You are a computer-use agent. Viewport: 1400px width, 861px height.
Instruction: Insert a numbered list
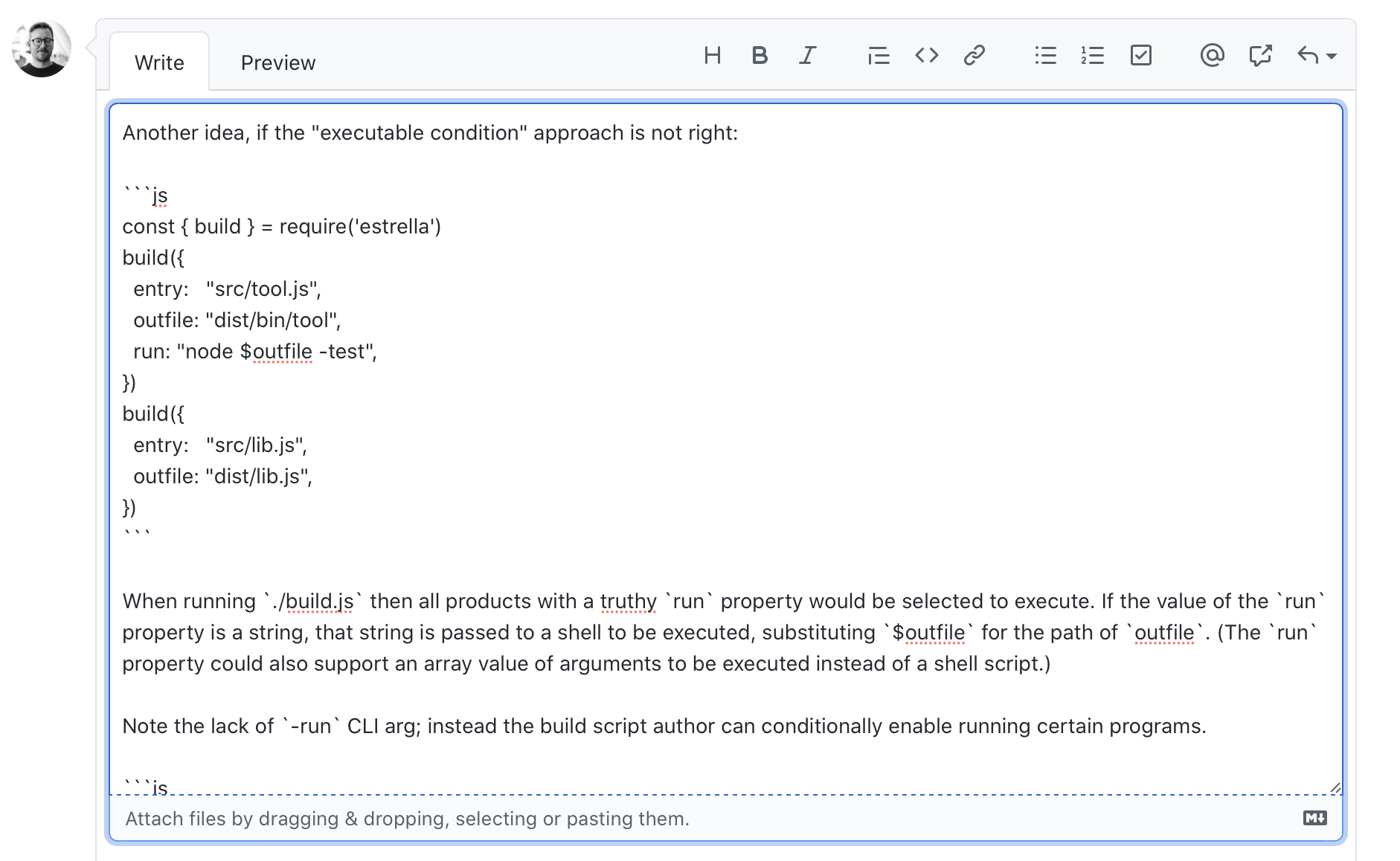click(1093, 55)
